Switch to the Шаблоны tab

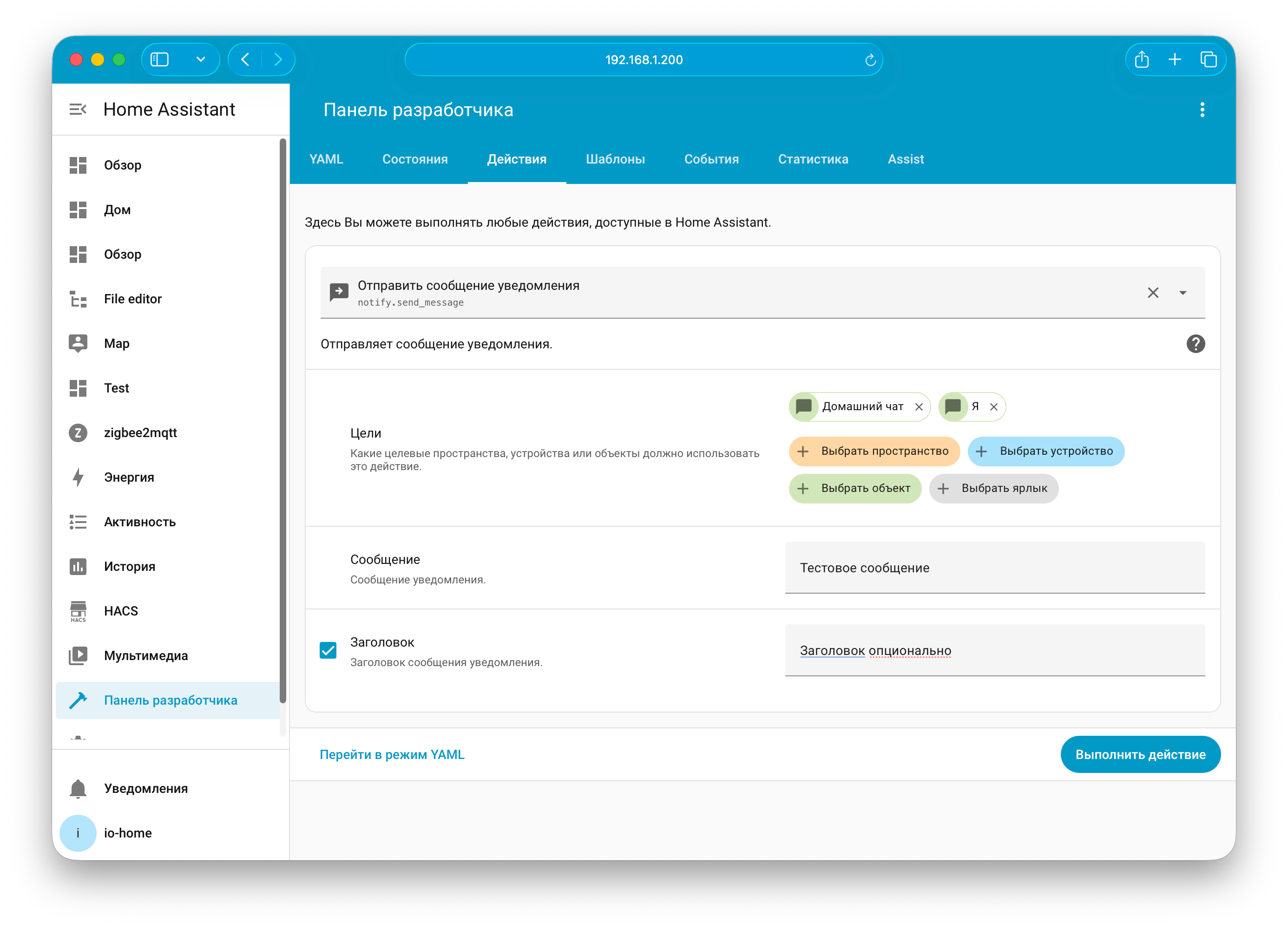click(615, 160)
